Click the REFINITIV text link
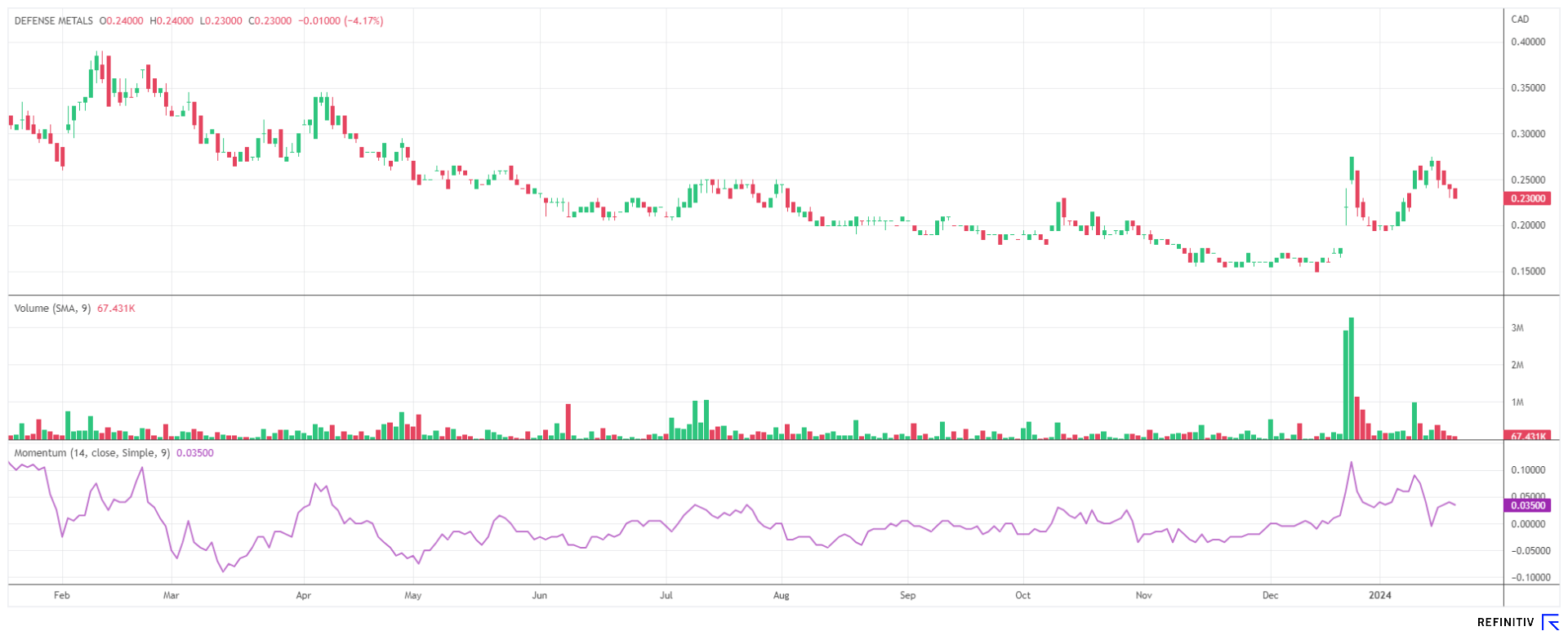The image size is (1568, 631). (x=1505, y=622)
